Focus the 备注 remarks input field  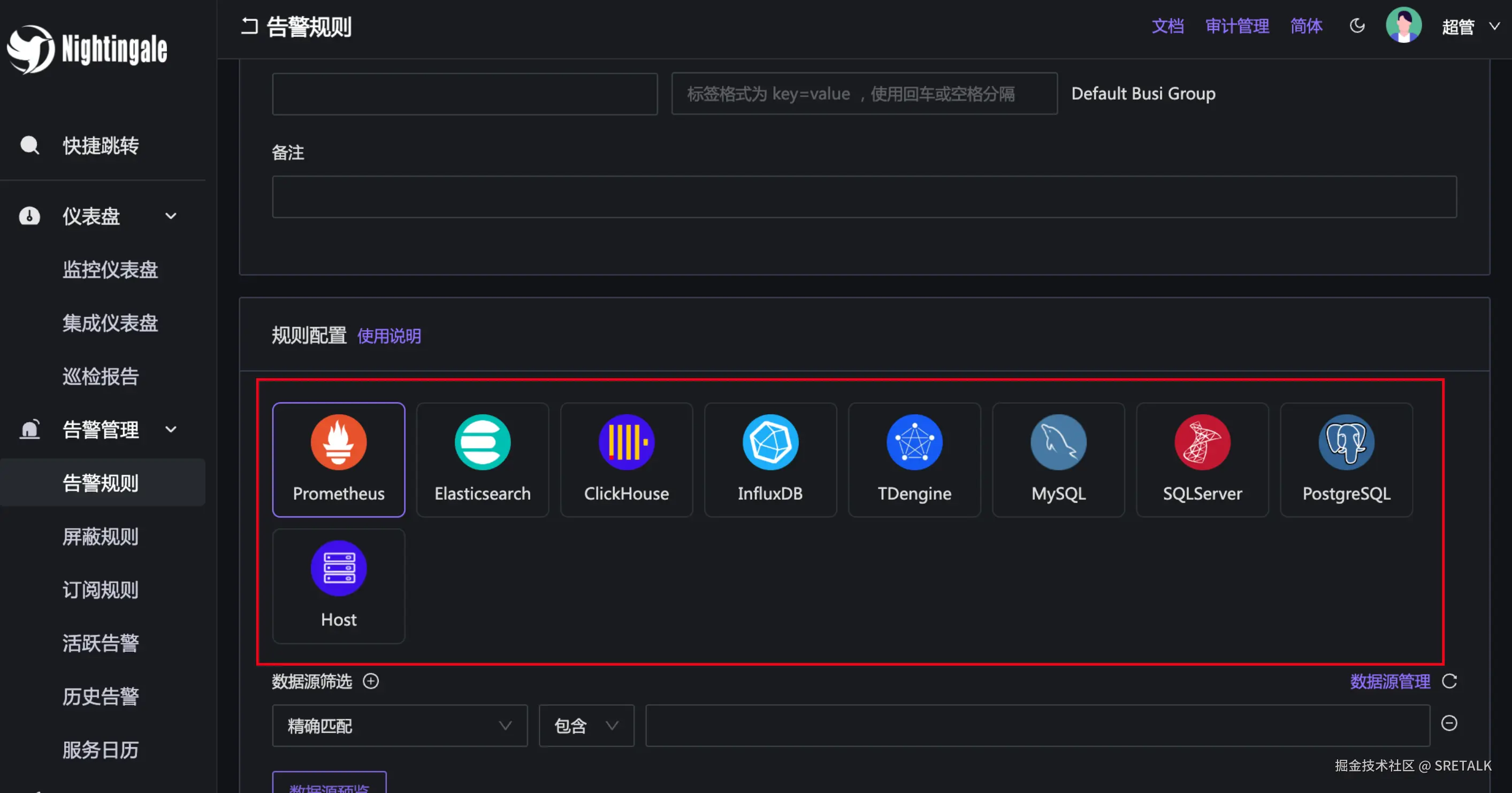865,197
